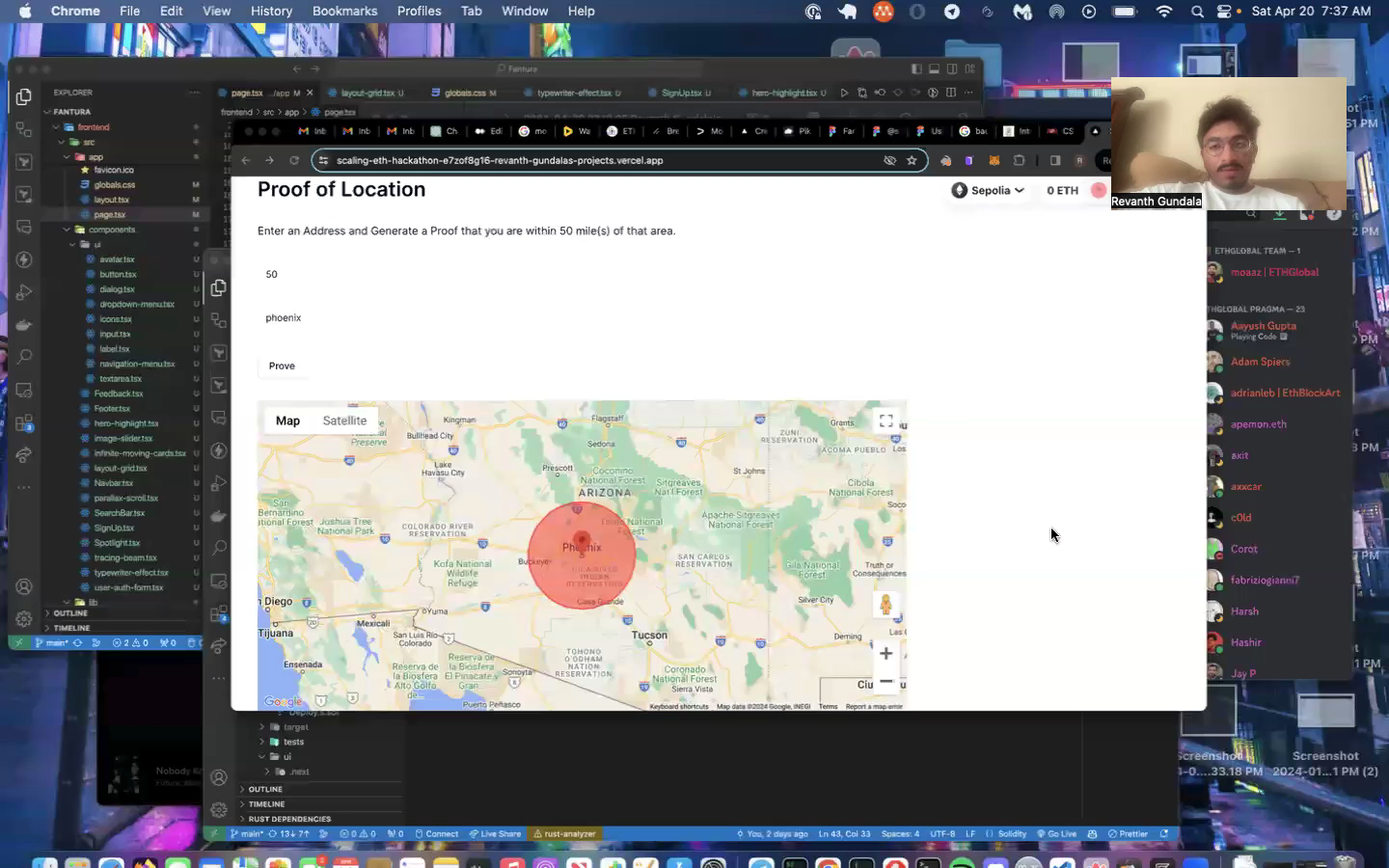The width and height of the screenshot is (1389, 868).
Task: Open Chrome extensions puzzle icon
Action: (x=1019, y=161)
